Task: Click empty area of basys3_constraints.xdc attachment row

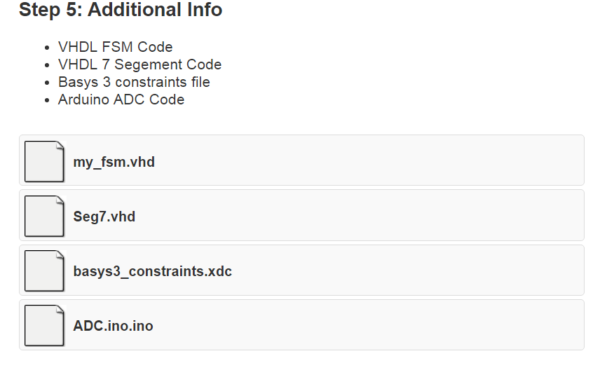Action: point(406,270)
